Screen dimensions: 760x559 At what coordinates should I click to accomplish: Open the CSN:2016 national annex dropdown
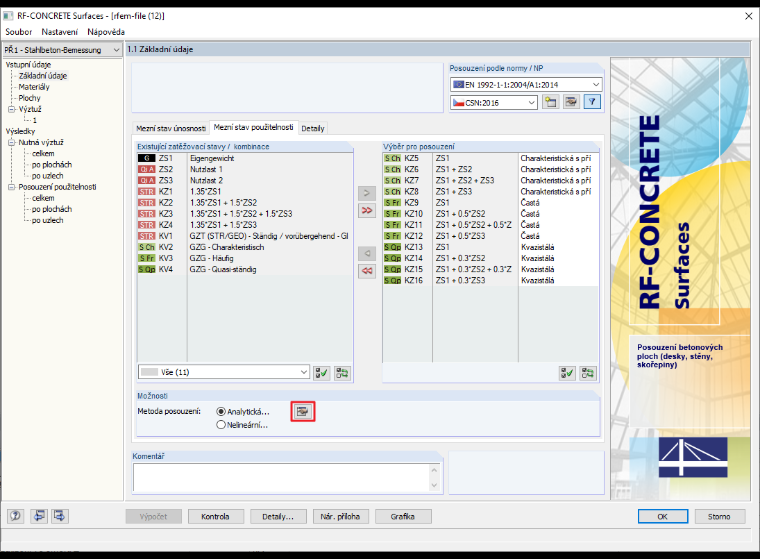(x=494, y=102)
